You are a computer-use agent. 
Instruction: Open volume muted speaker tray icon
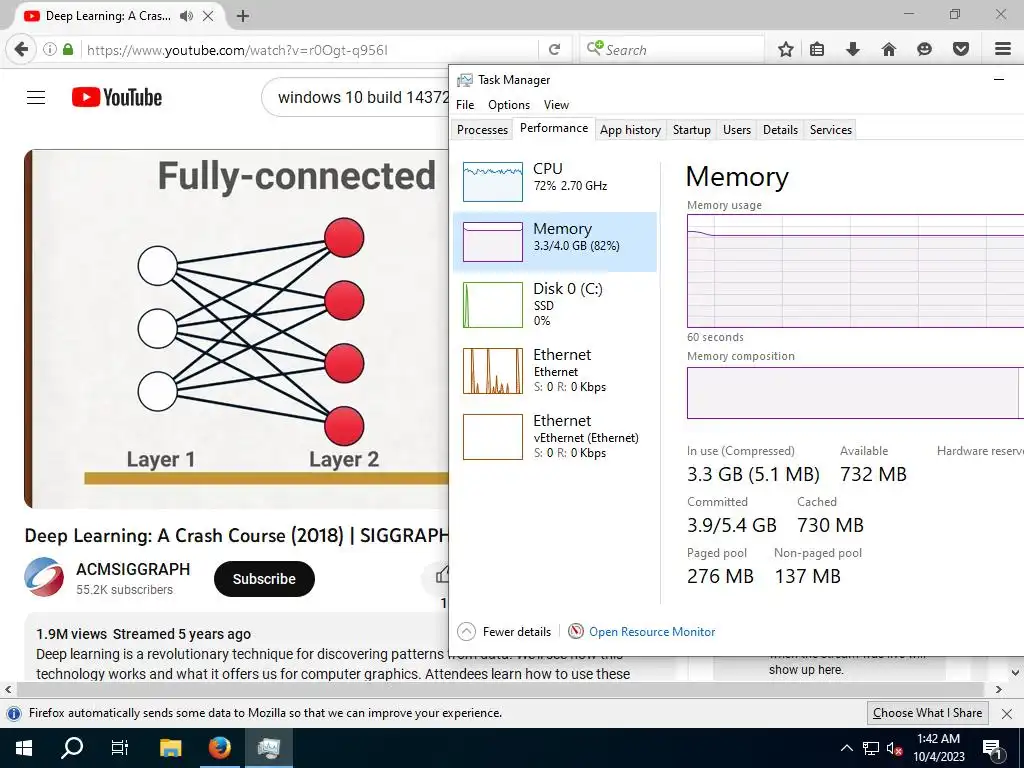coord(894,748)
